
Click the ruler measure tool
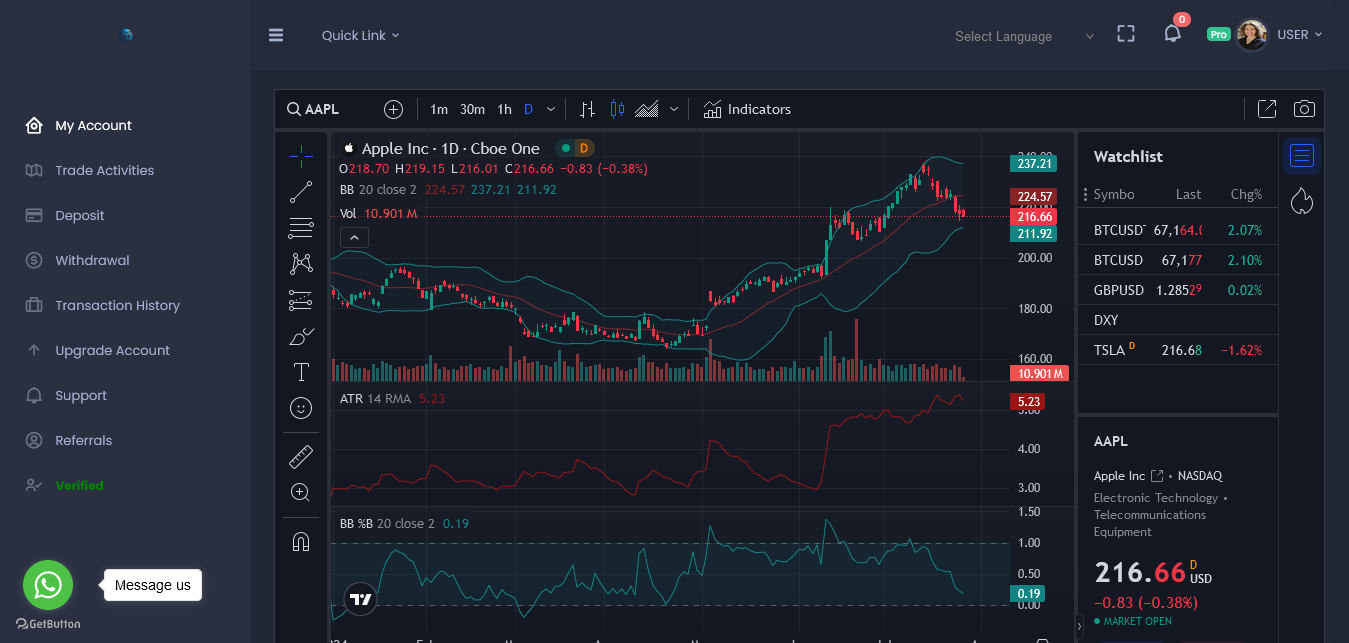pyautogui.click(x=301, y=457)
